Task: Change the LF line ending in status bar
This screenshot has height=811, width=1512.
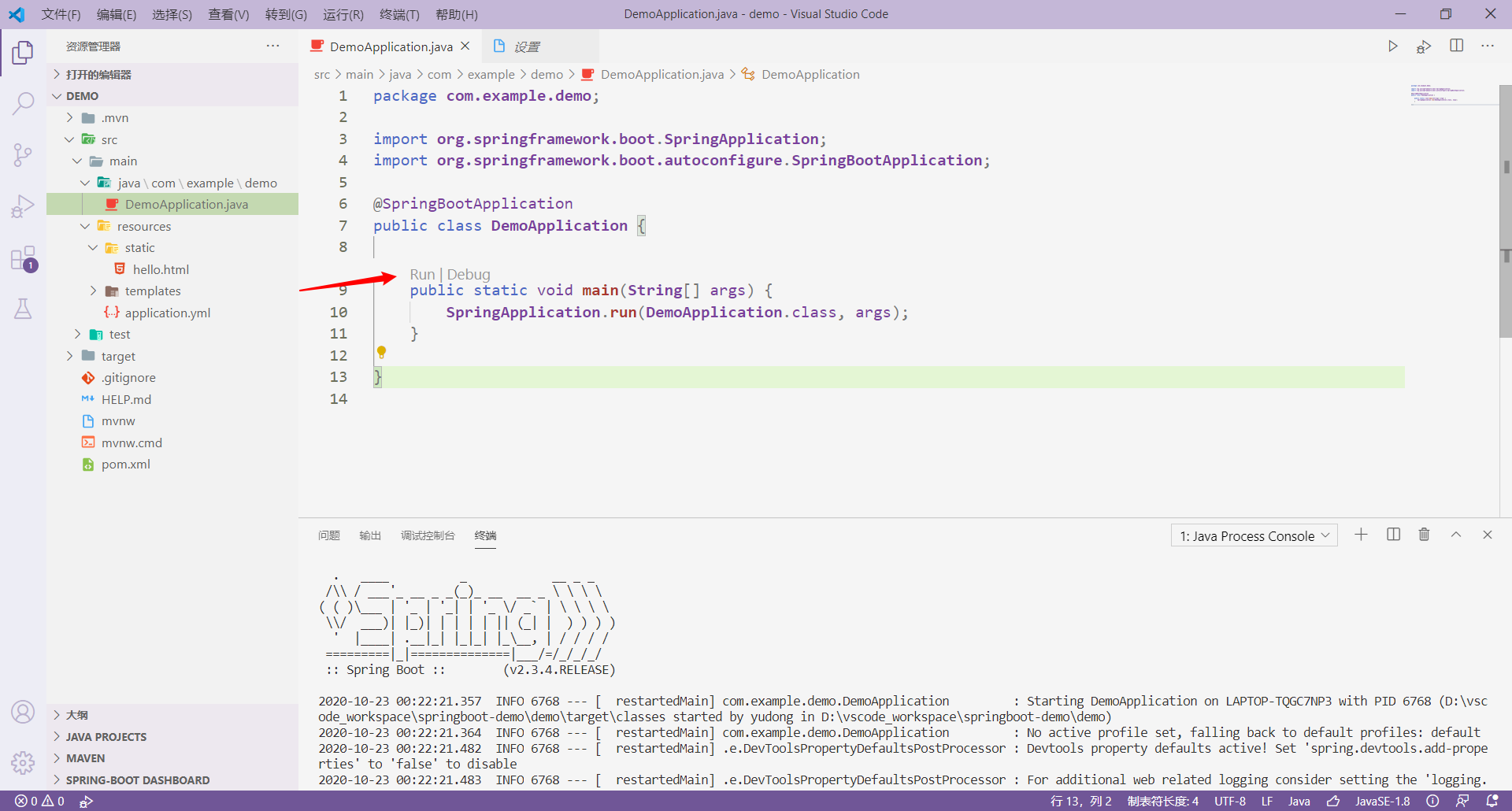Action: click(1267, 801)
